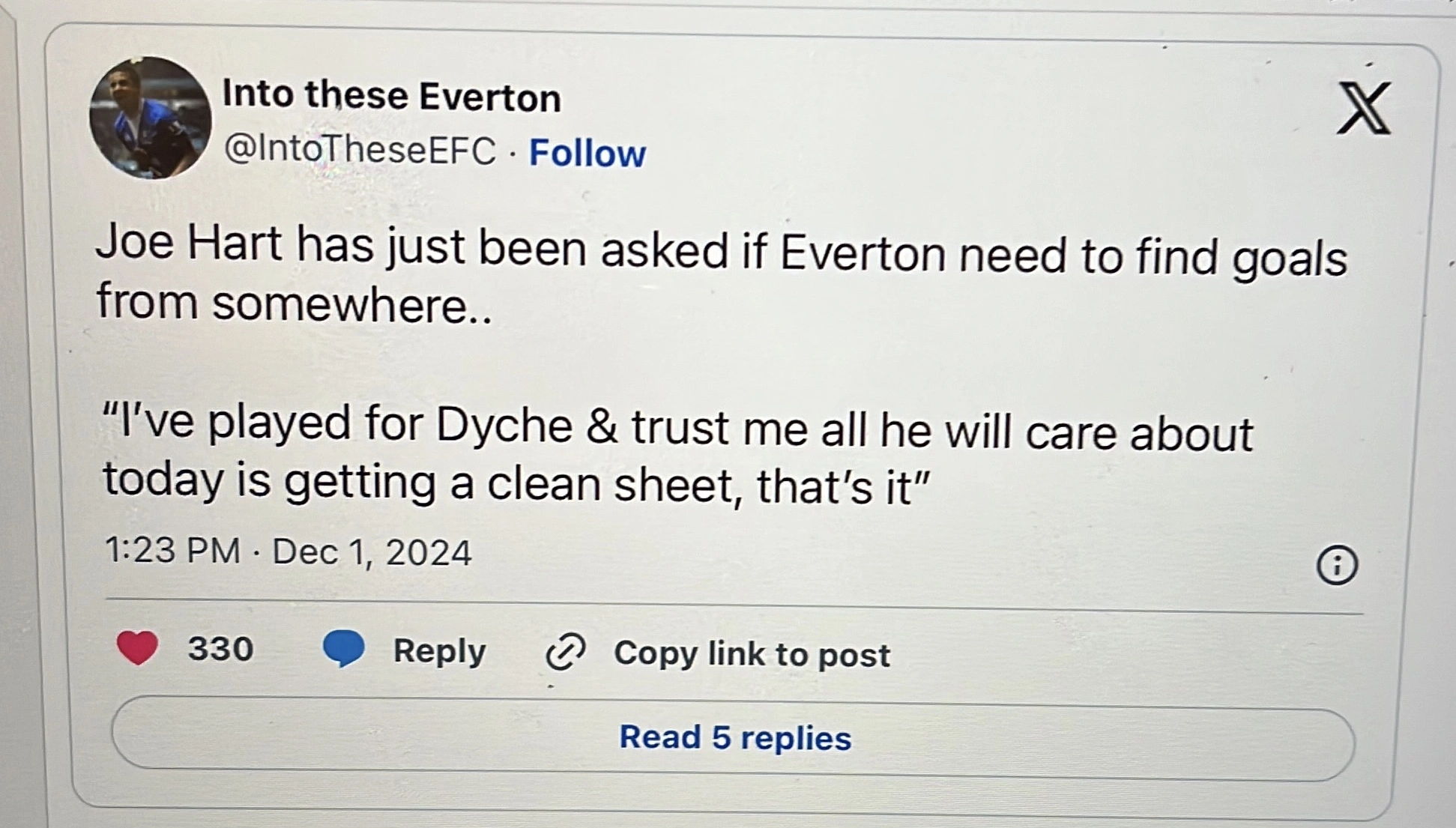
Task: Click the circled info icon
Action: pos(1336,564)
